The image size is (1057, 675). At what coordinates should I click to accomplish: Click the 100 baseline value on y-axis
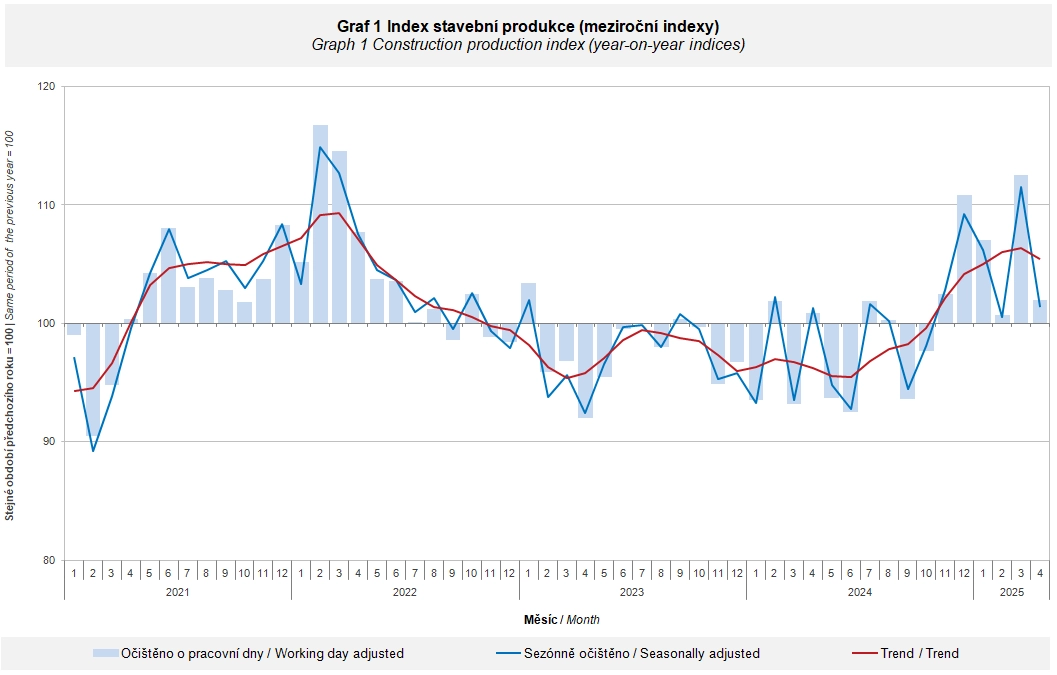(47, 324)
